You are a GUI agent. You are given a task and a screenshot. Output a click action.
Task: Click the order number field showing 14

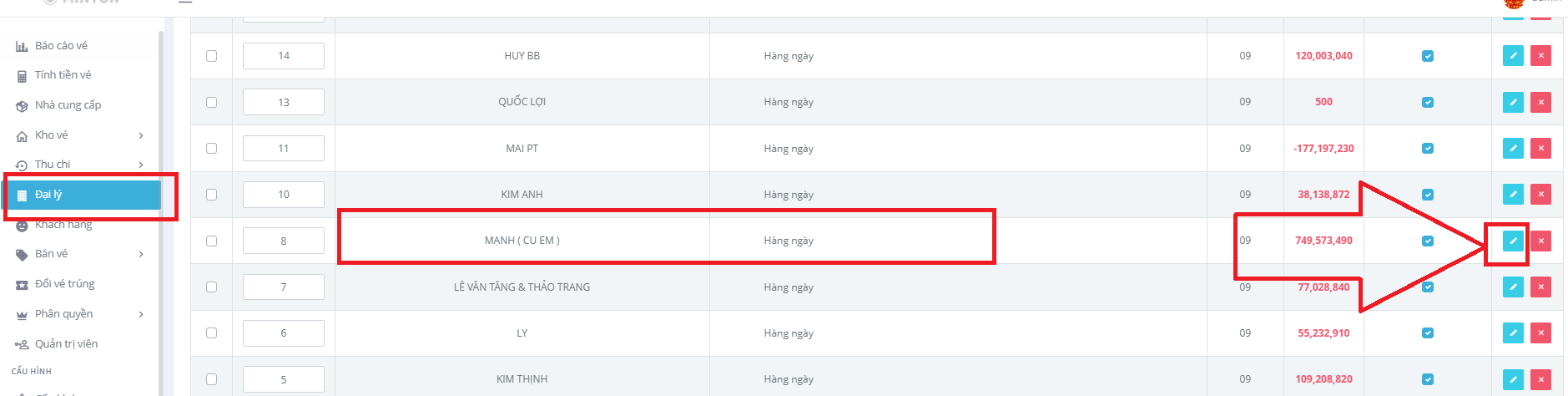pos(284,56)
